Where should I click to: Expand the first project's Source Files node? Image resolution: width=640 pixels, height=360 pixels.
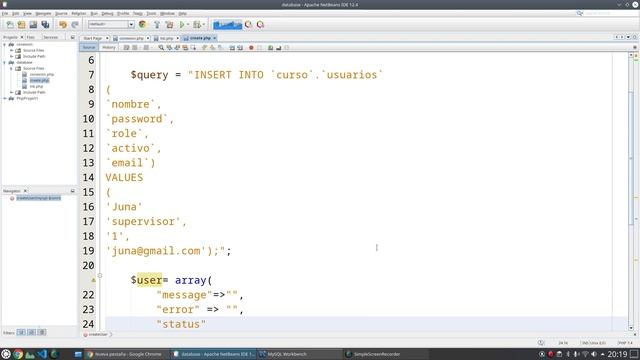(11, 50)
